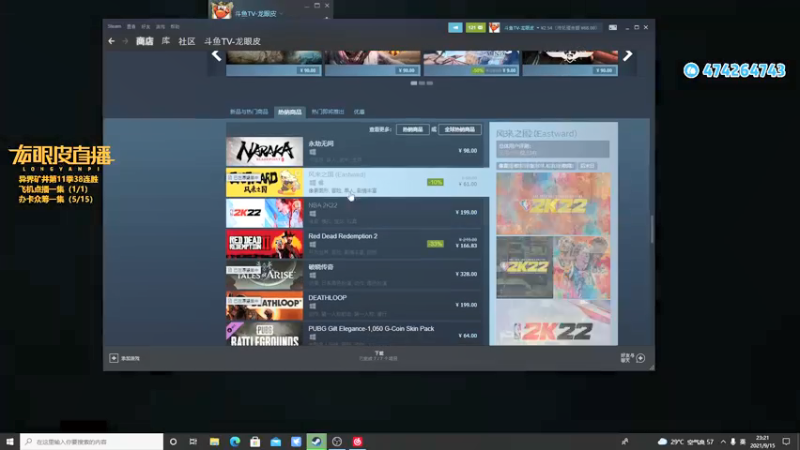Switch to 热门即将推出 tab

328,112
